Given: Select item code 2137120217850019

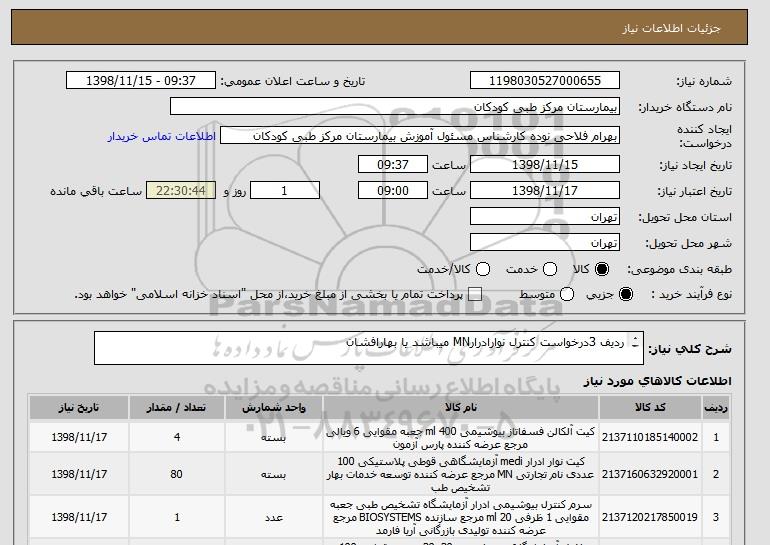Looking at the screenshot, I should 650,517.
